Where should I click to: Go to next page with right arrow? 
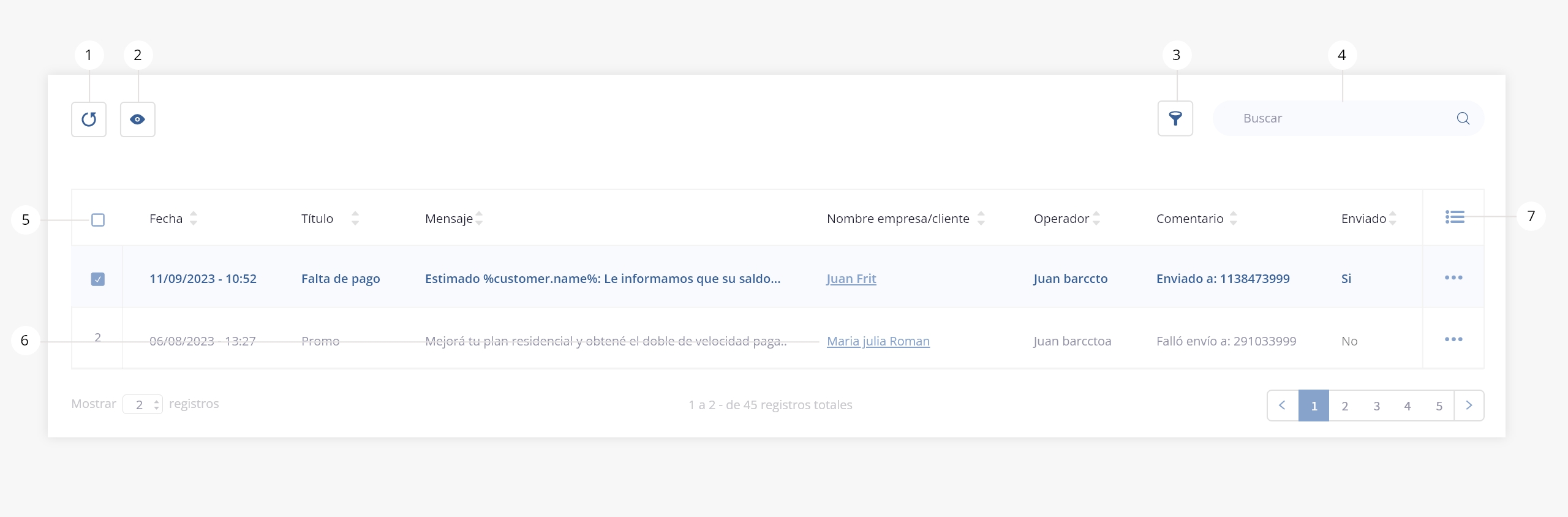click(x=1469, y=406)
